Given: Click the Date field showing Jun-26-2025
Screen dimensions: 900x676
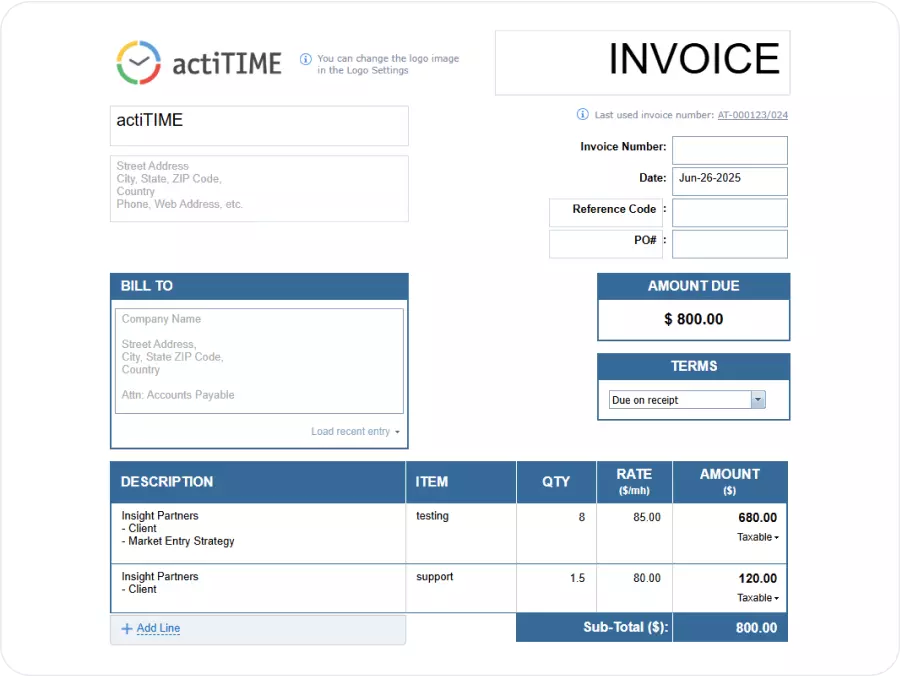Looking at the screenshot, I should click(729, 181).
